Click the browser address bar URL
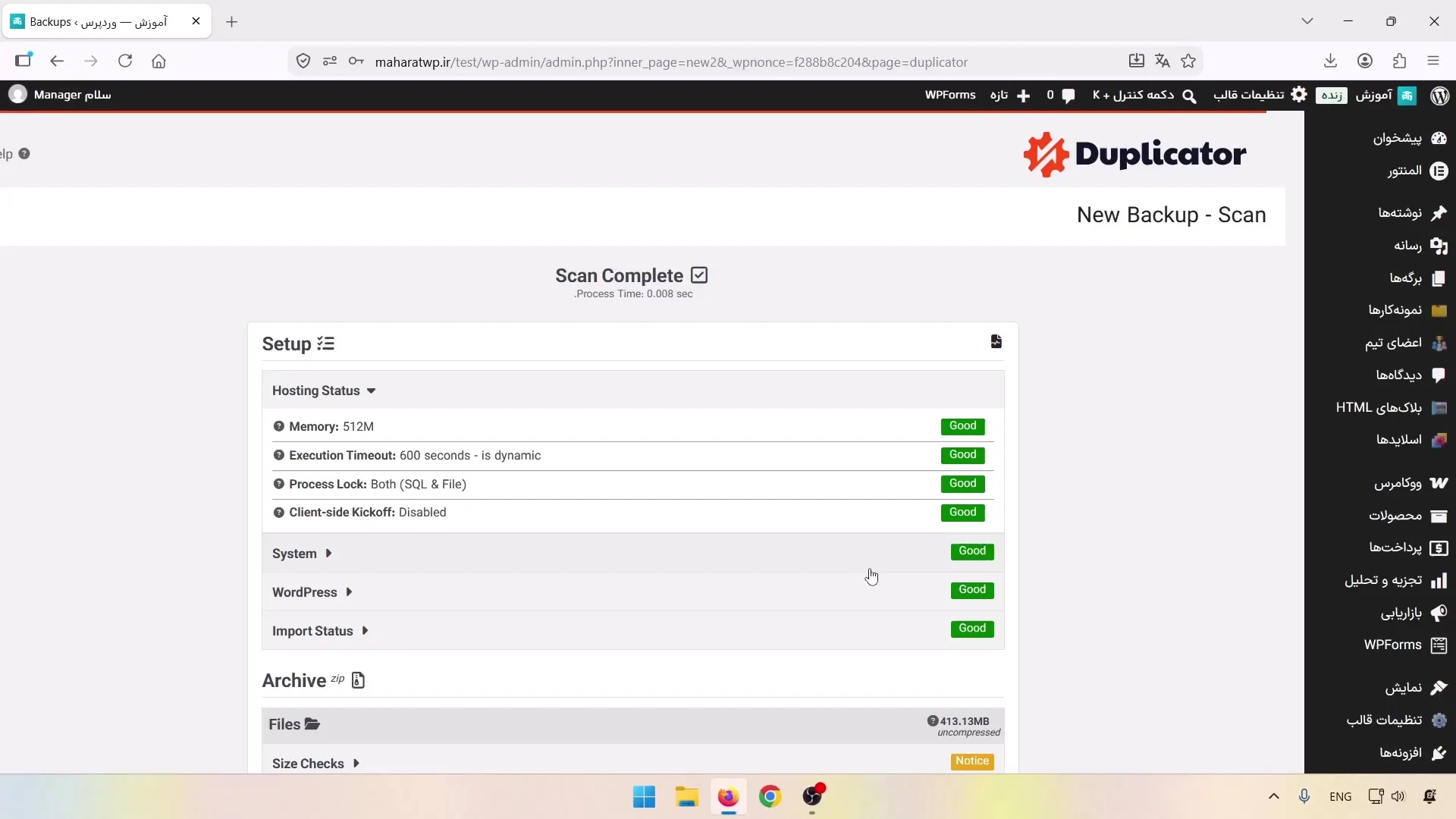The image size is (1456, 819). [x=671, y=62]
